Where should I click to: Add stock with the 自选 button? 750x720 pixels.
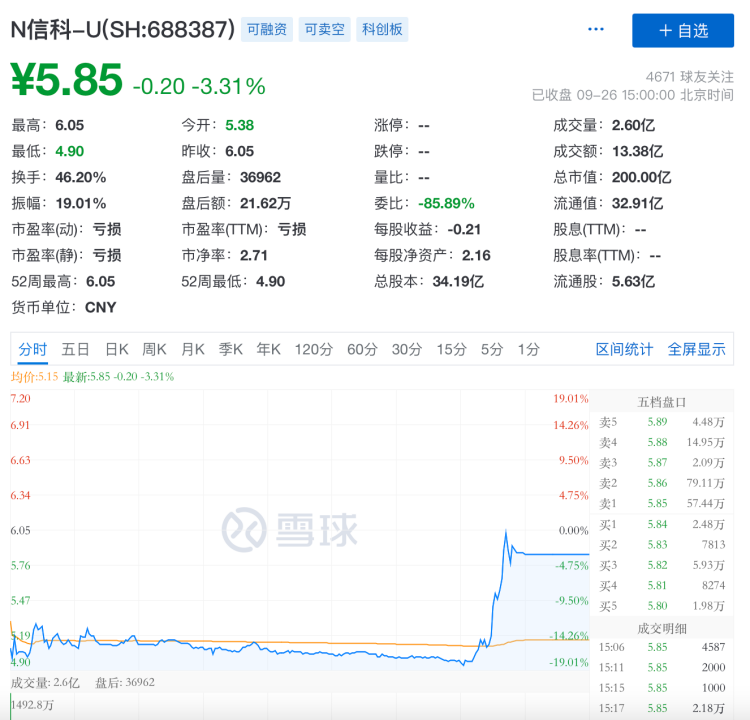click(683, 31)
